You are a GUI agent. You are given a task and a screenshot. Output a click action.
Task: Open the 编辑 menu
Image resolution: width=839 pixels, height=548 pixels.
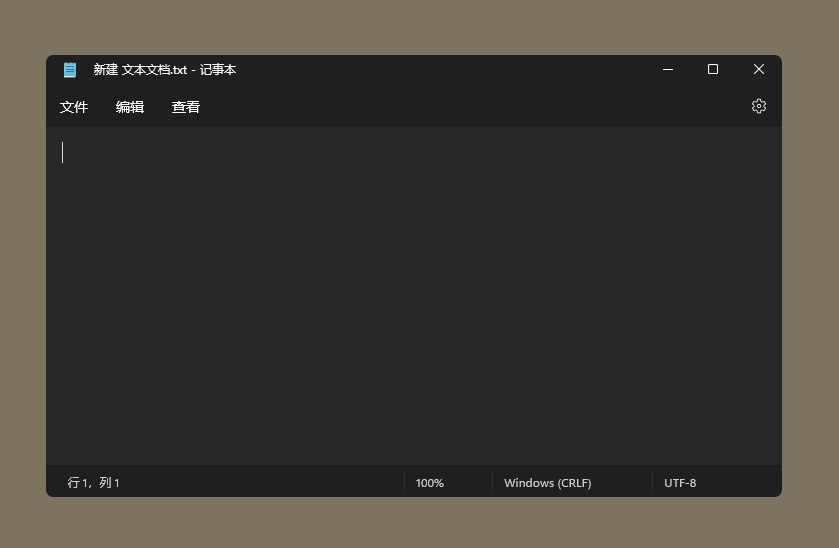coord(130,107)
